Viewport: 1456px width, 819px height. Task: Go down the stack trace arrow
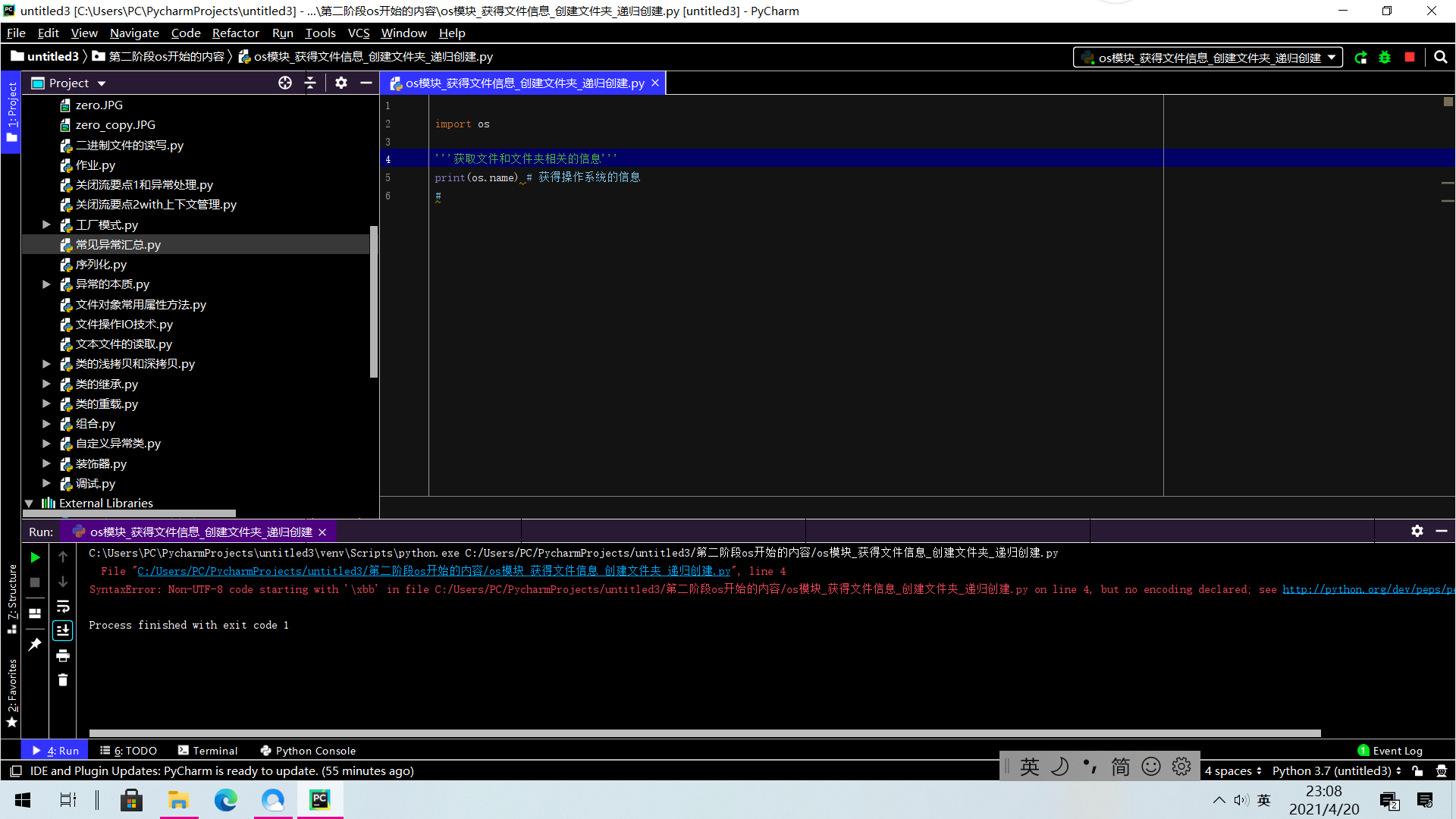point(63,582)
